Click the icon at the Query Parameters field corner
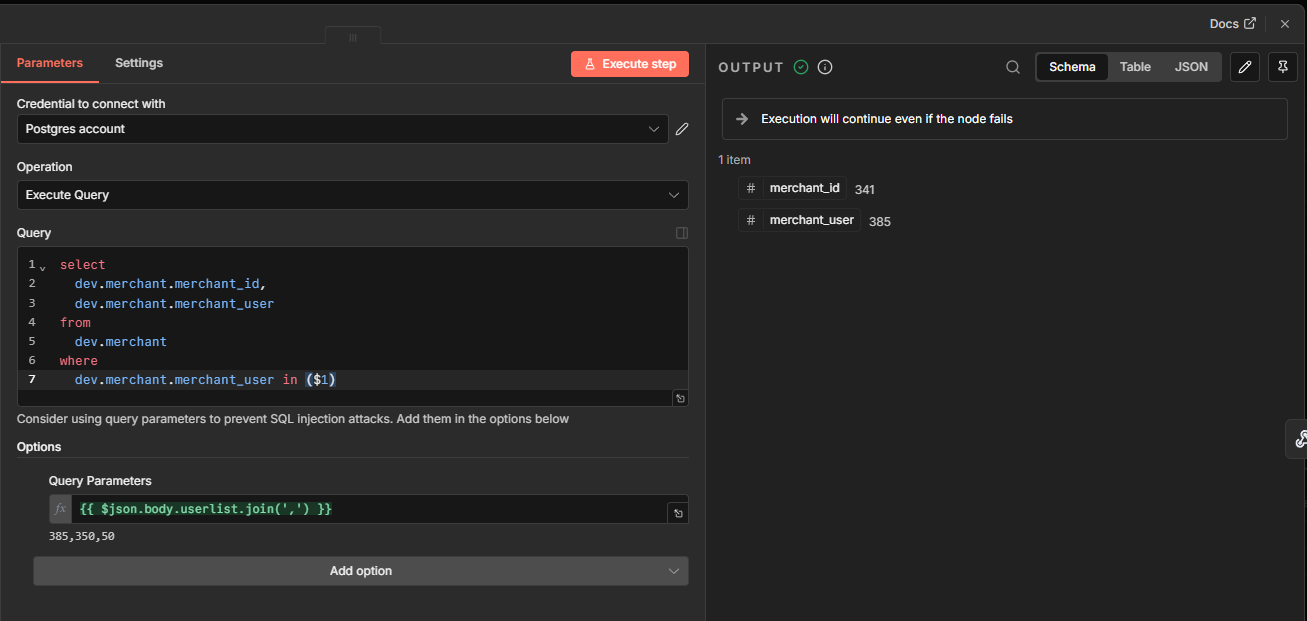This screenshot has height=621, width=1307. pyautogui.click(x=678, y=513)
